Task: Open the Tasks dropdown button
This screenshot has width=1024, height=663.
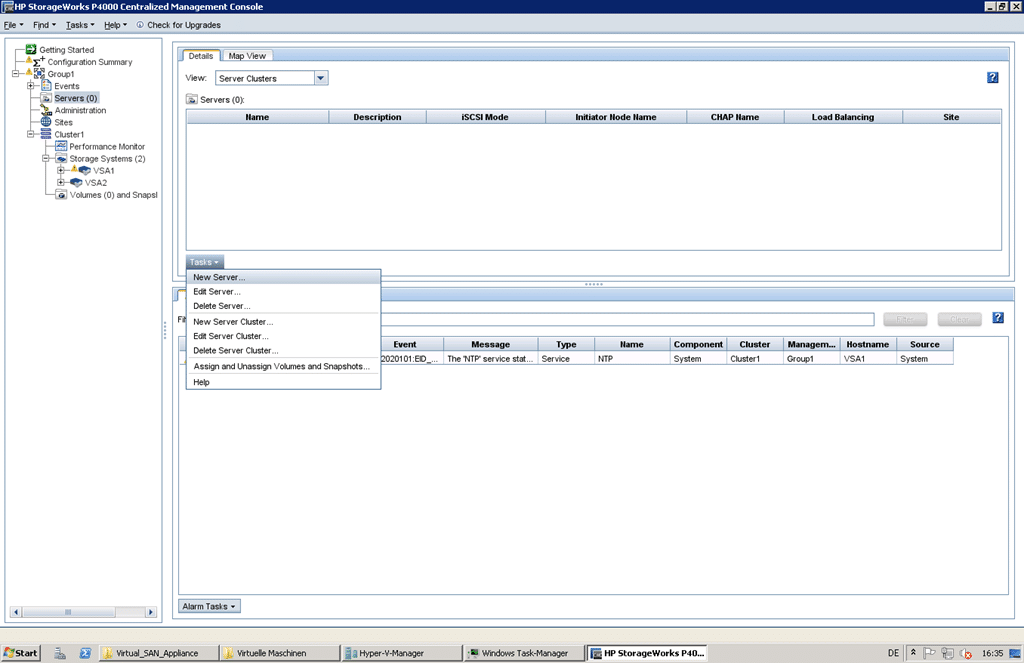Action: [x=204, y=262]
